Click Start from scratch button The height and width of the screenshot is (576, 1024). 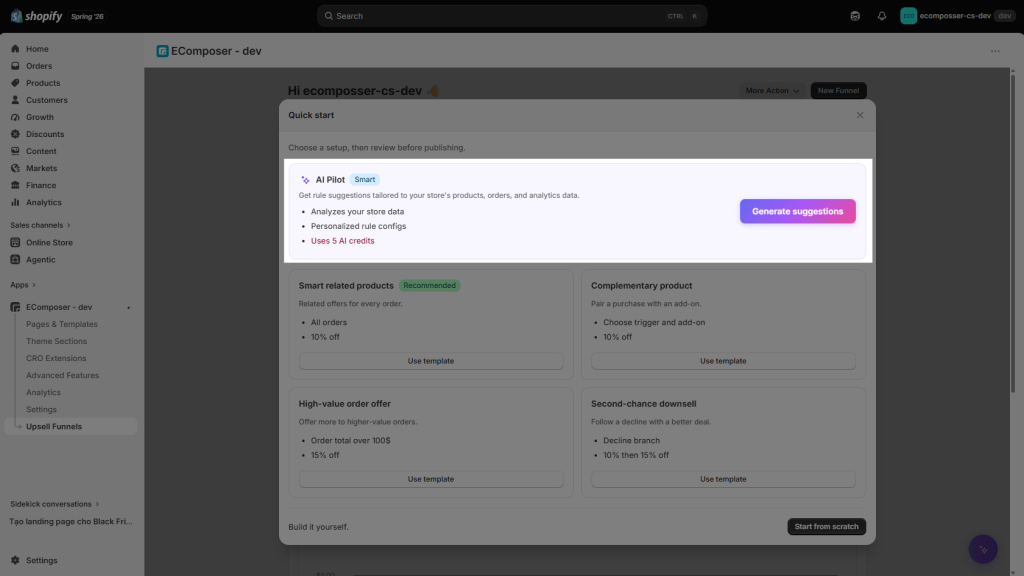[826, 526]
